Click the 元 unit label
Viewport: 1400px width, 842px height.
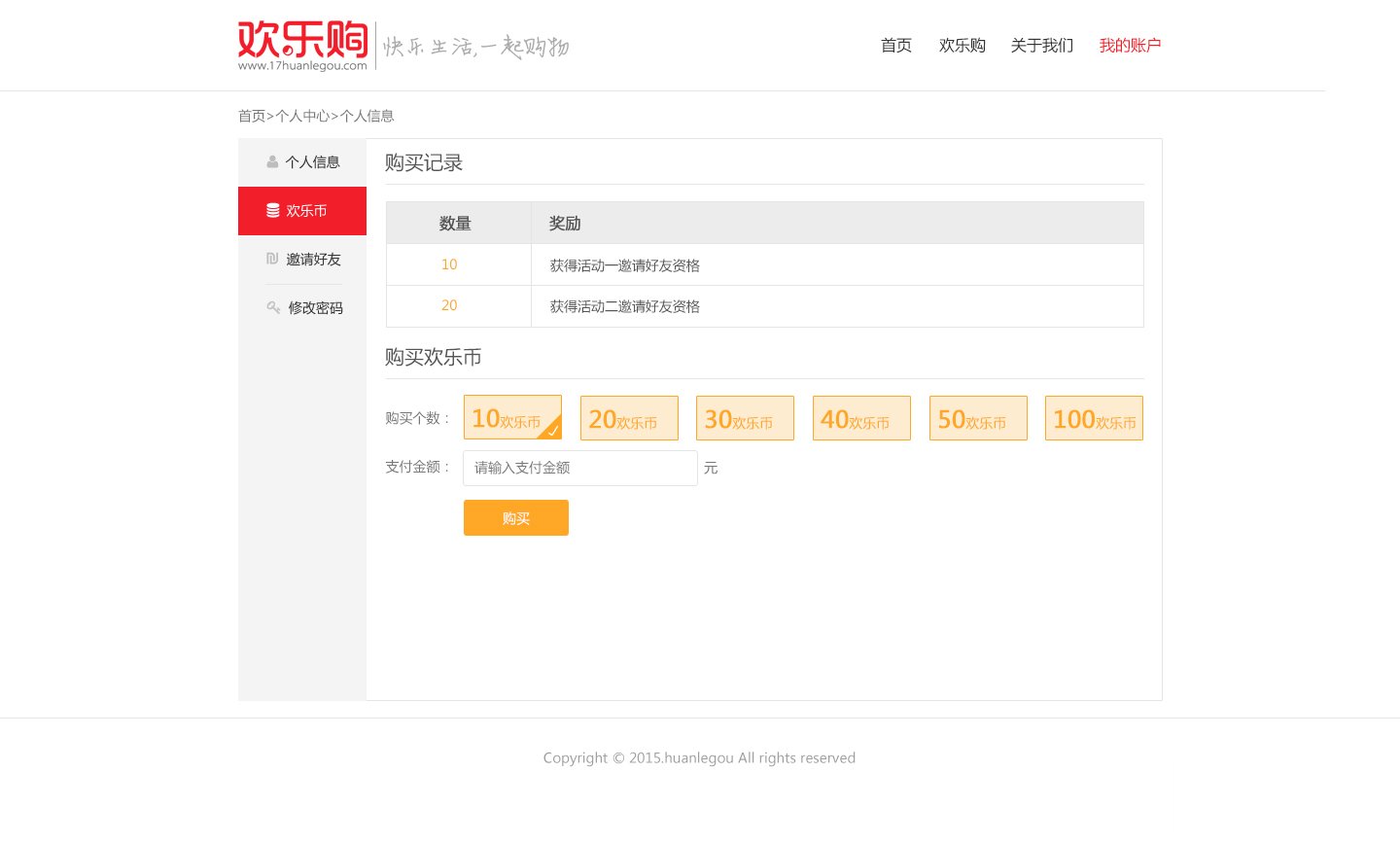(711, 468)
